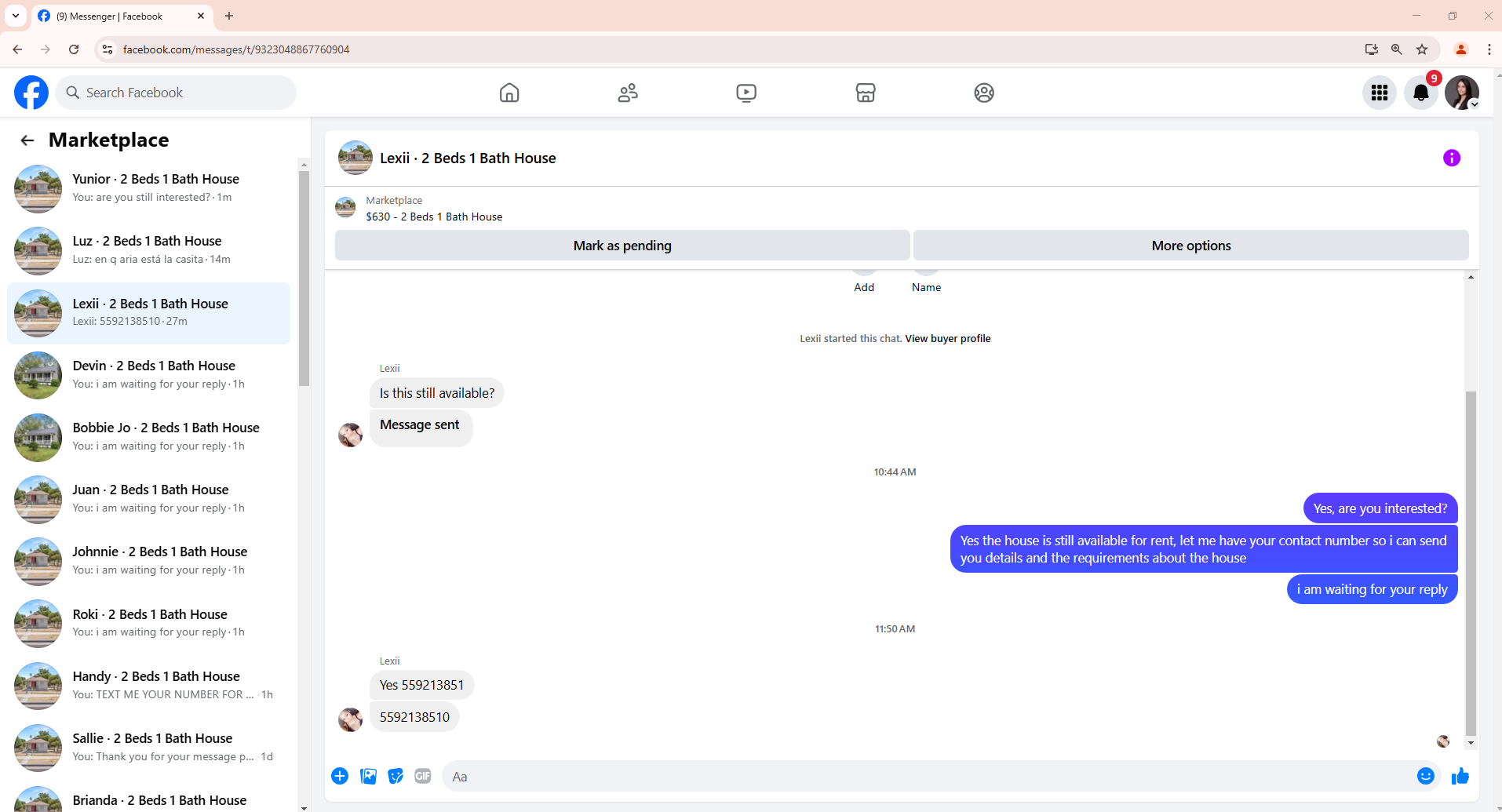Open the Roki conversation
The height and width of the screenshot is (812, 1502).
[149, 624]
